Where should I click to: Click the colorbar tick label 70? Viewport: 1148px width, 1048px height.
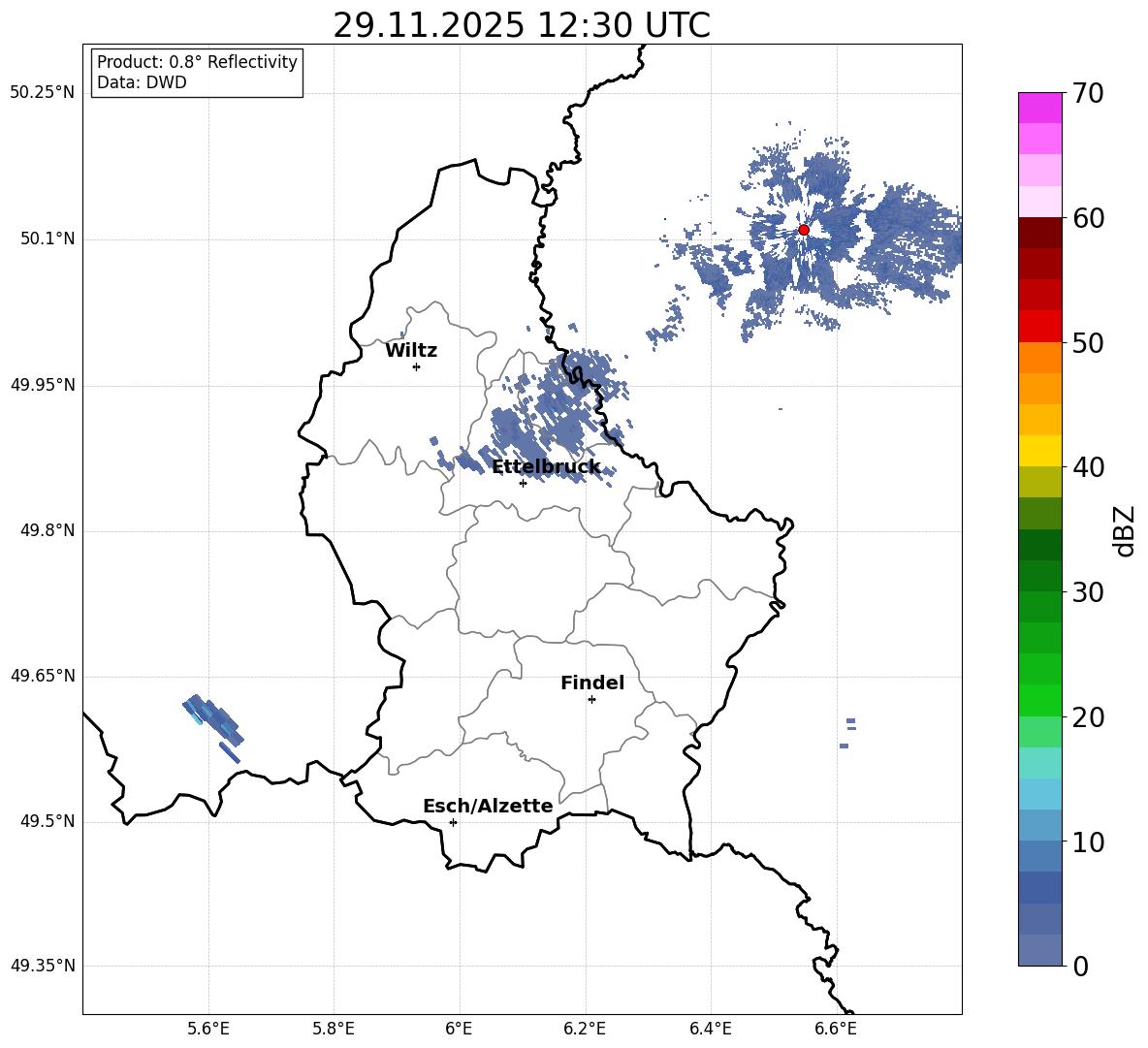point(1087,93)
